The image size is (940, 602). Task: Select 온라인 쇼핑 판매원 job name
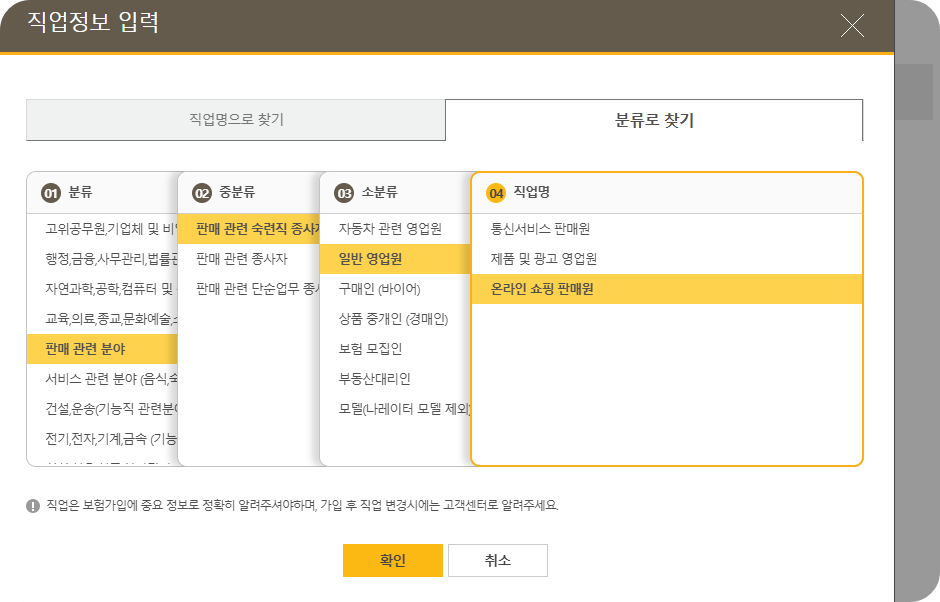pos(667,288)
